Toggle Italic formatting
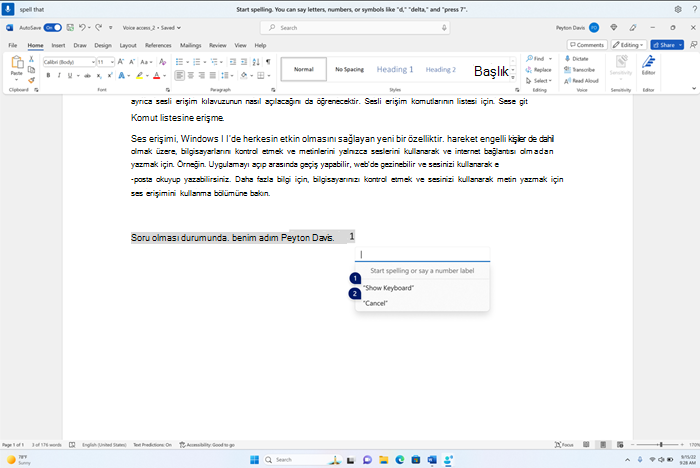 59,75
